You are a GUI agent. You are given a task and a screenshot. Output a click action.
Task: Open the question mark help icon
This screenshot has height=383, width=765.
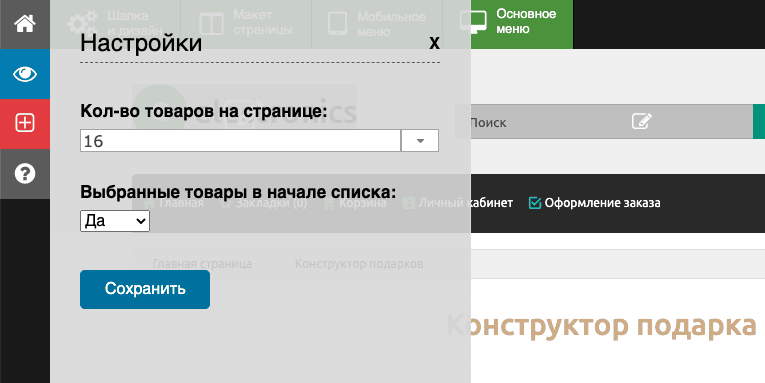coord(25,174)
